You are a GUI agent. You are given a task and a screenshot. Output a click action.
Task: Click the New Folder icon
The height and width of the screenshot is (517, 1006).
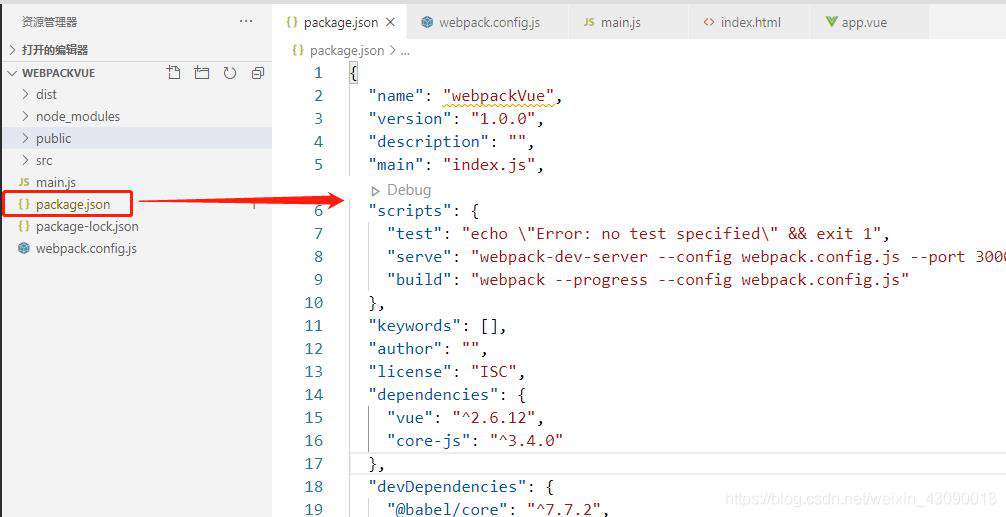pos(202,72)
